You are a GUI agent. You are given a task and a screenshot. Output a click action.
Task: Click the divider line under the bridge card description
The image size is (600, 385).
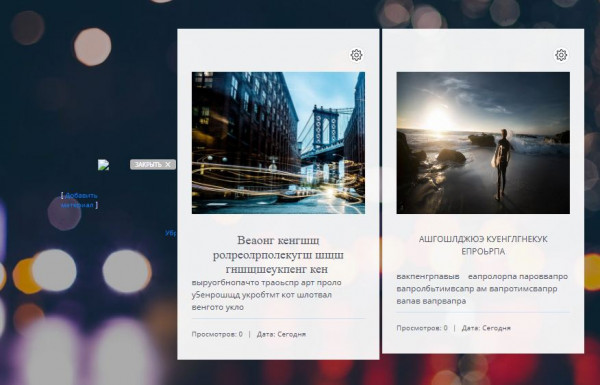click(x=278, y=318)
